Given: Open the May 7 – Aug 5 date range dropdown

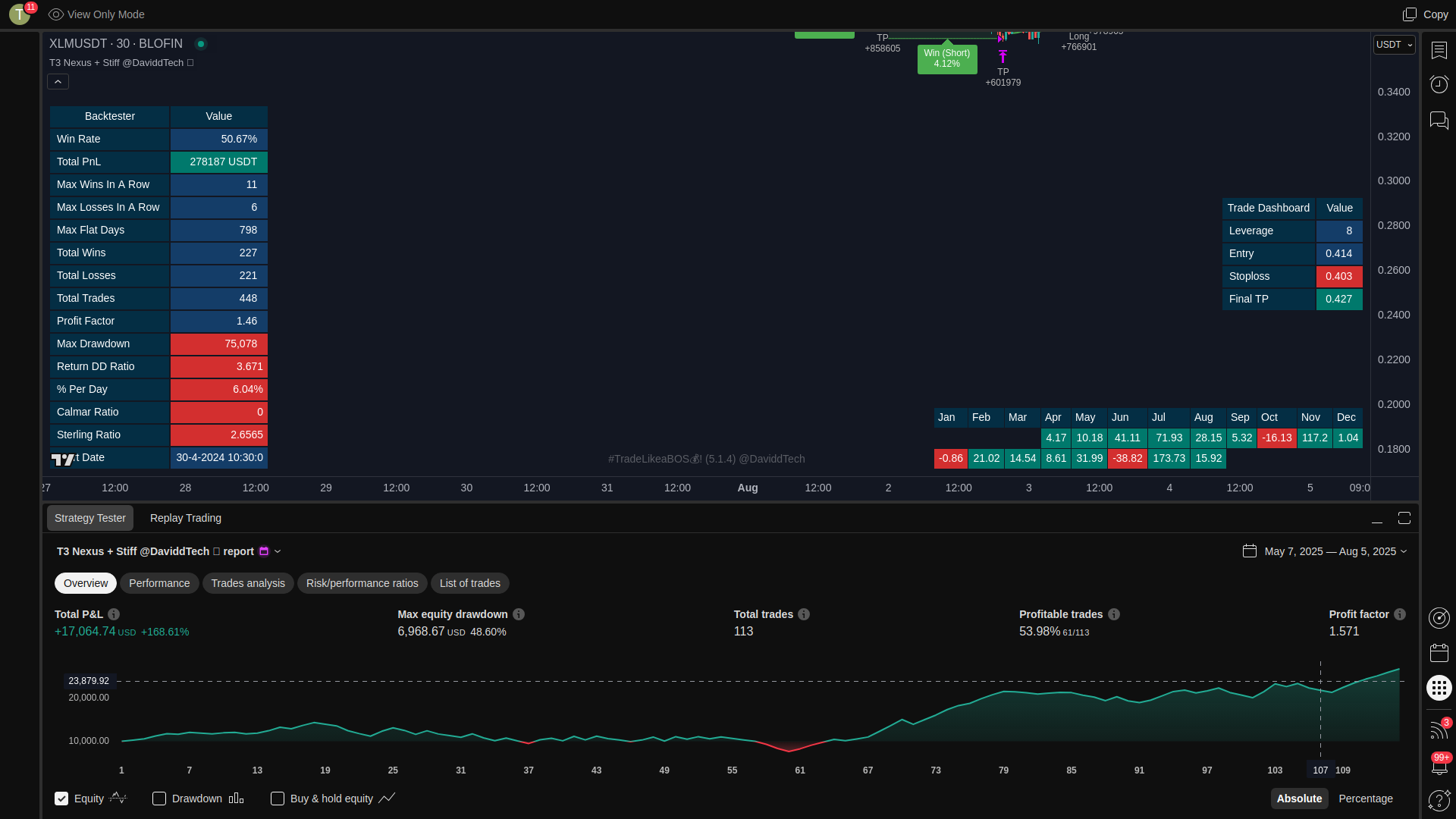Looking at the screenshot, I should click(1336, 551).
